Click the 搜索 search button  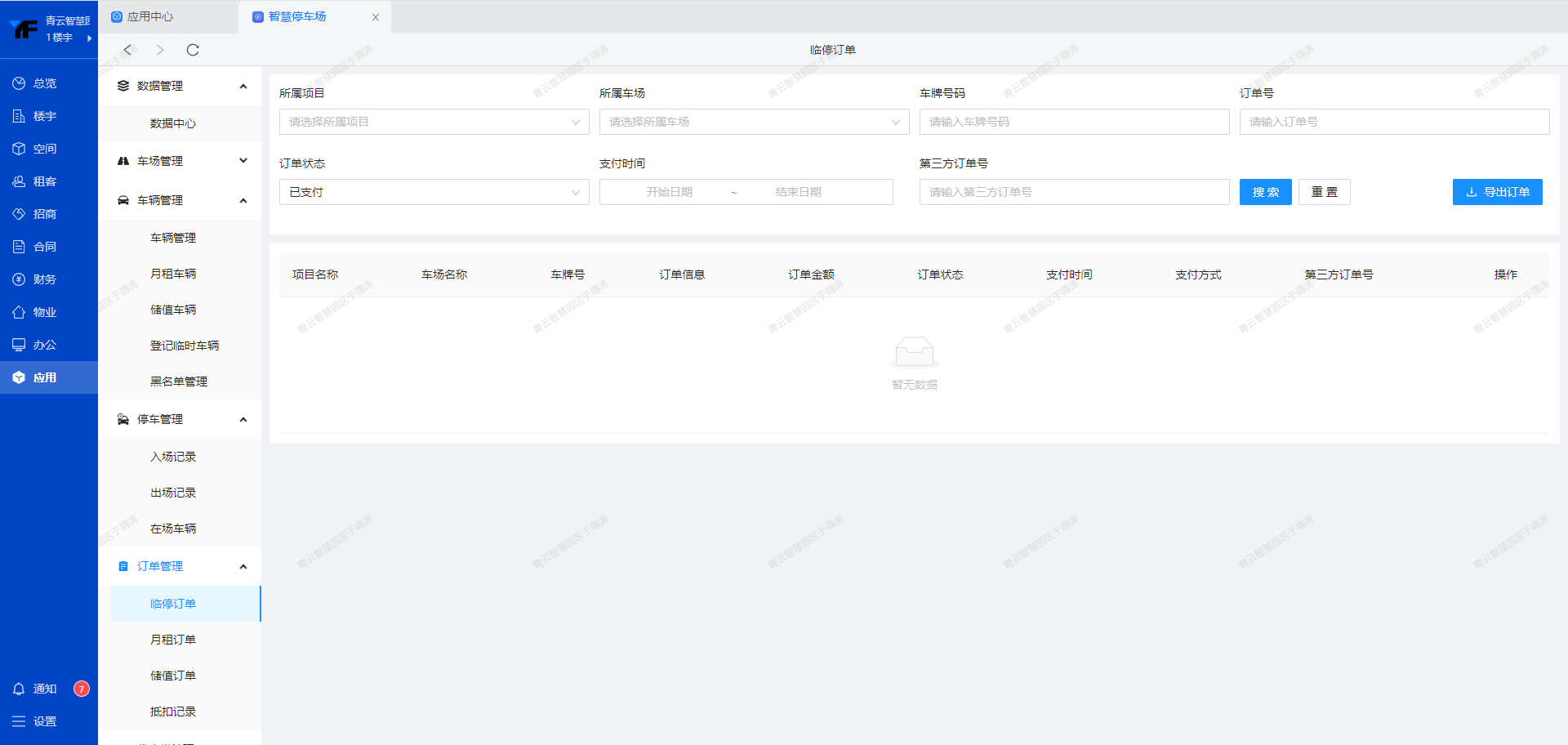coord(1265,192)
